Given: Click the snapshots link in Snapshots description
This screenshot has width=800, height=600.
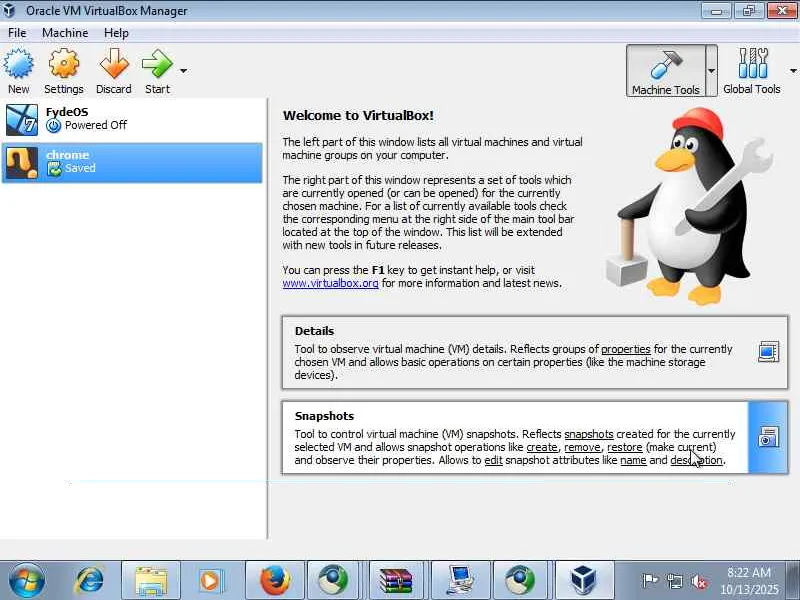Looking at the screenshot, I should coord(589,434).
